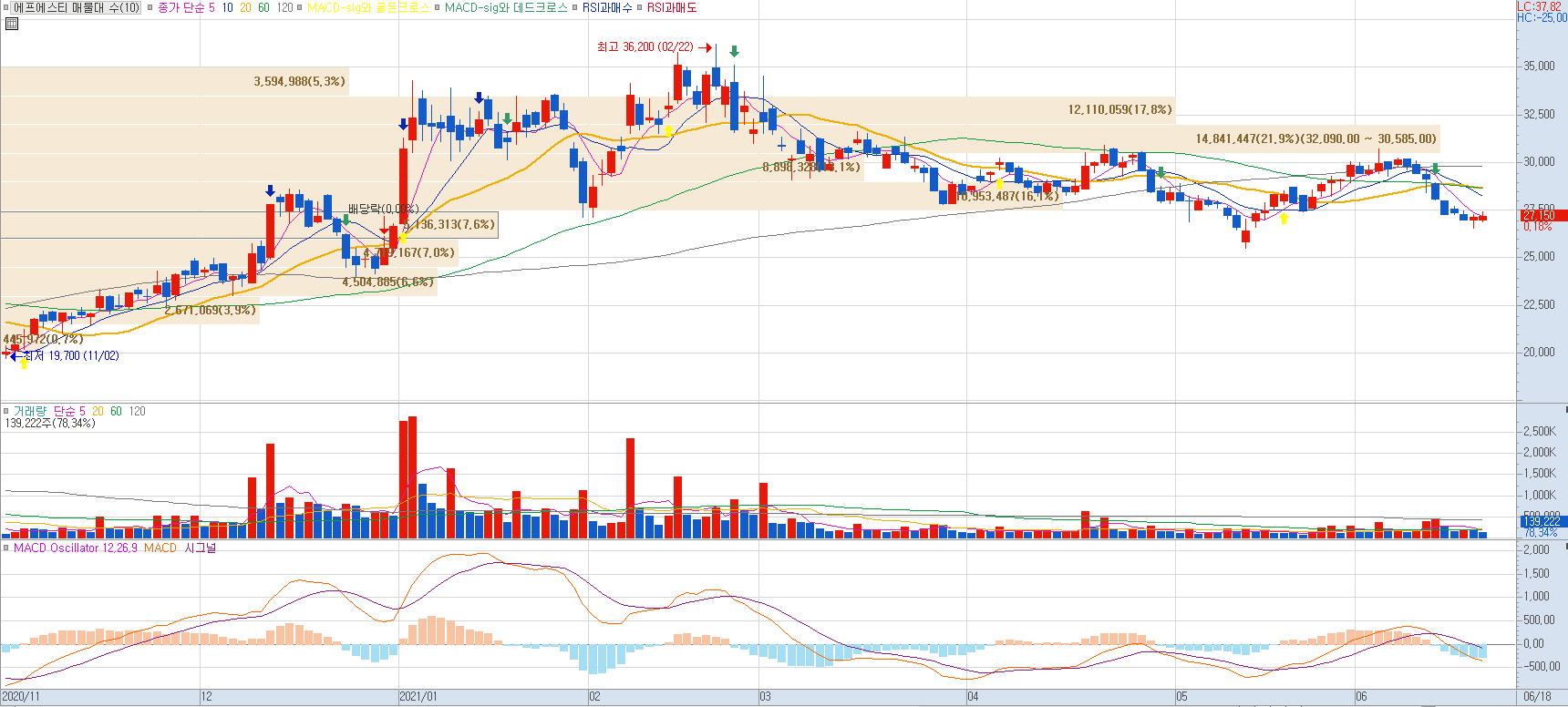
Task: Click the red 27,150 current price tag
Action: 1542,216
